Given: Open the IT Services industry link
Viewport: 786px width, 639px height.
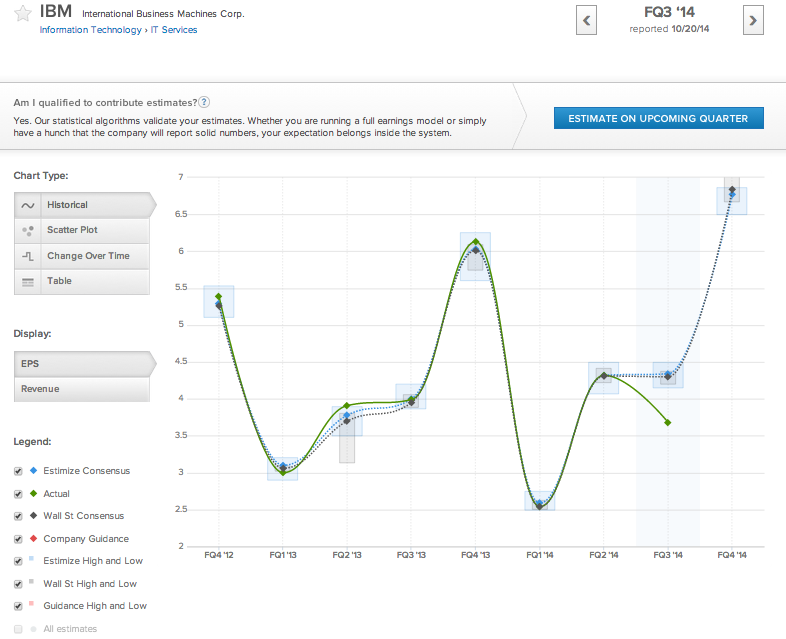Looking at the screenshot, I should coord(174,30).
